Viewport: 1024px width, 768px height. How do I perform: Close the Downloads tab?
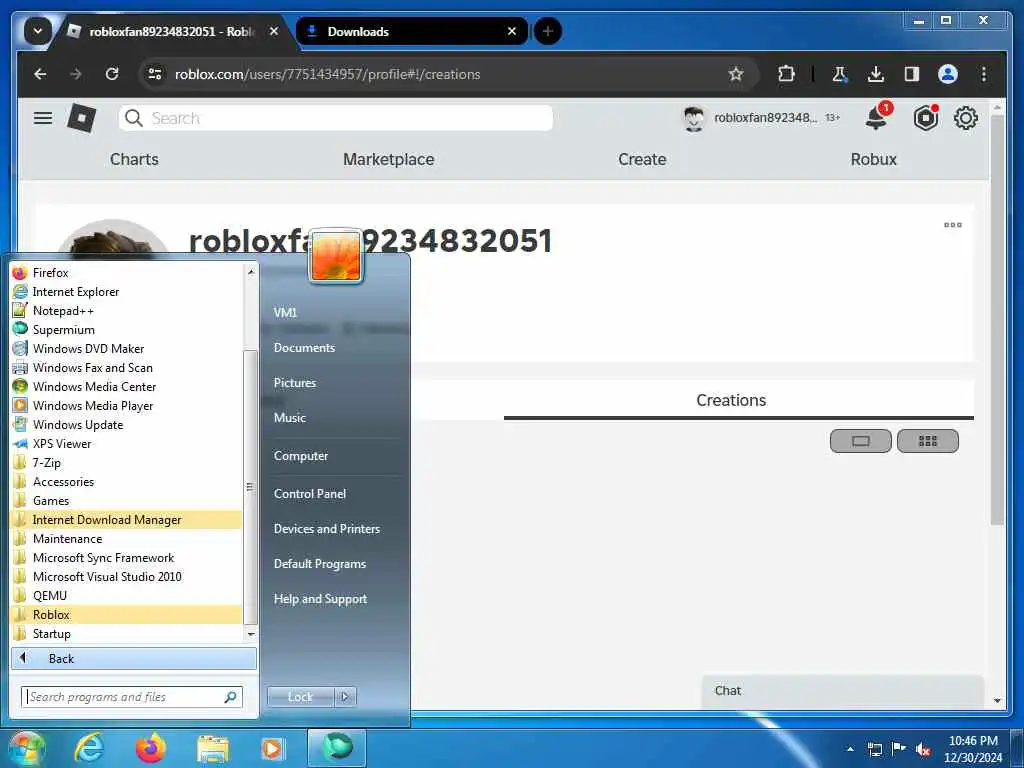512,31
